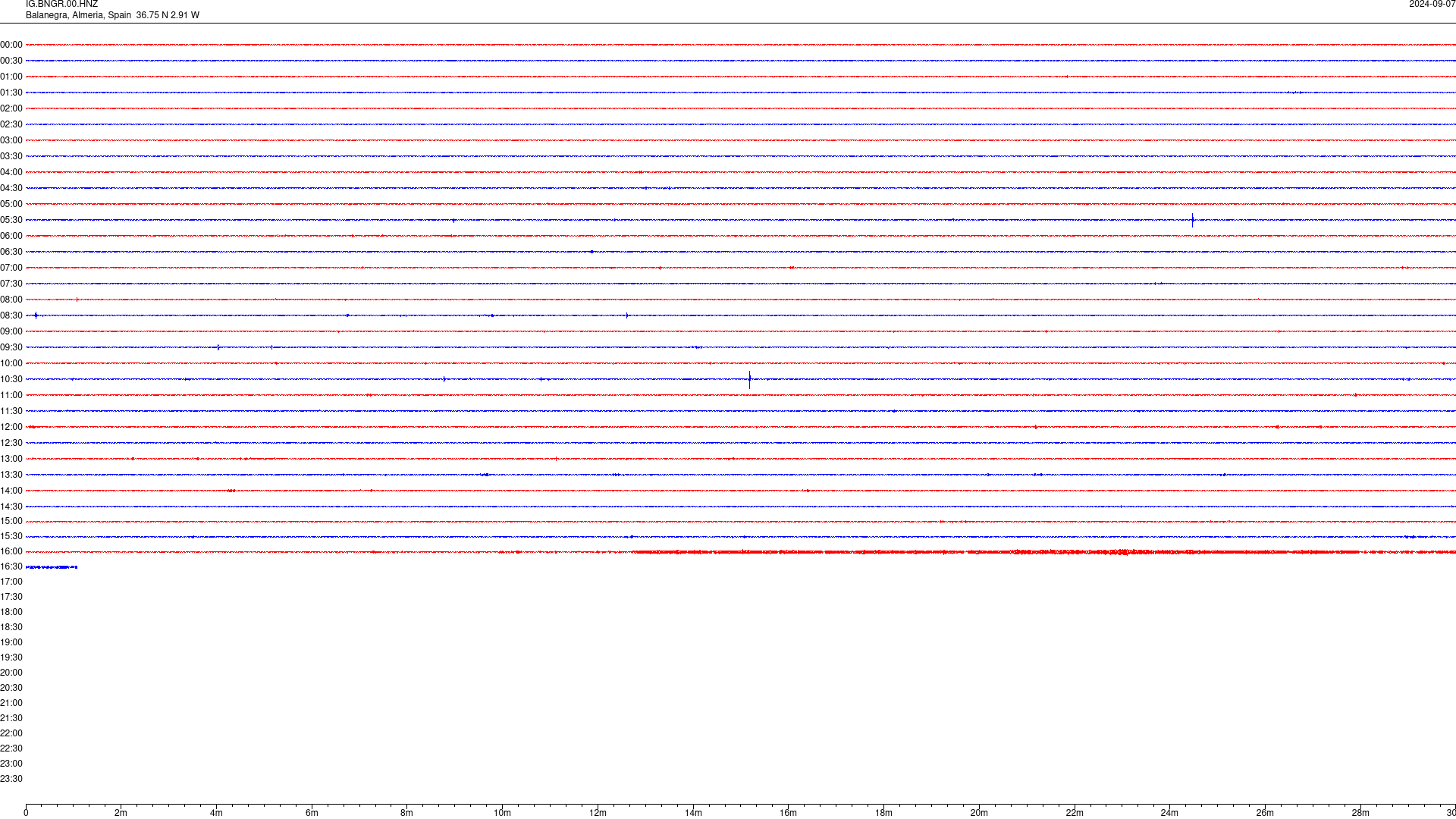Select the 08:30 time row label
The image size is (1456, 819).
pos(11,315)
